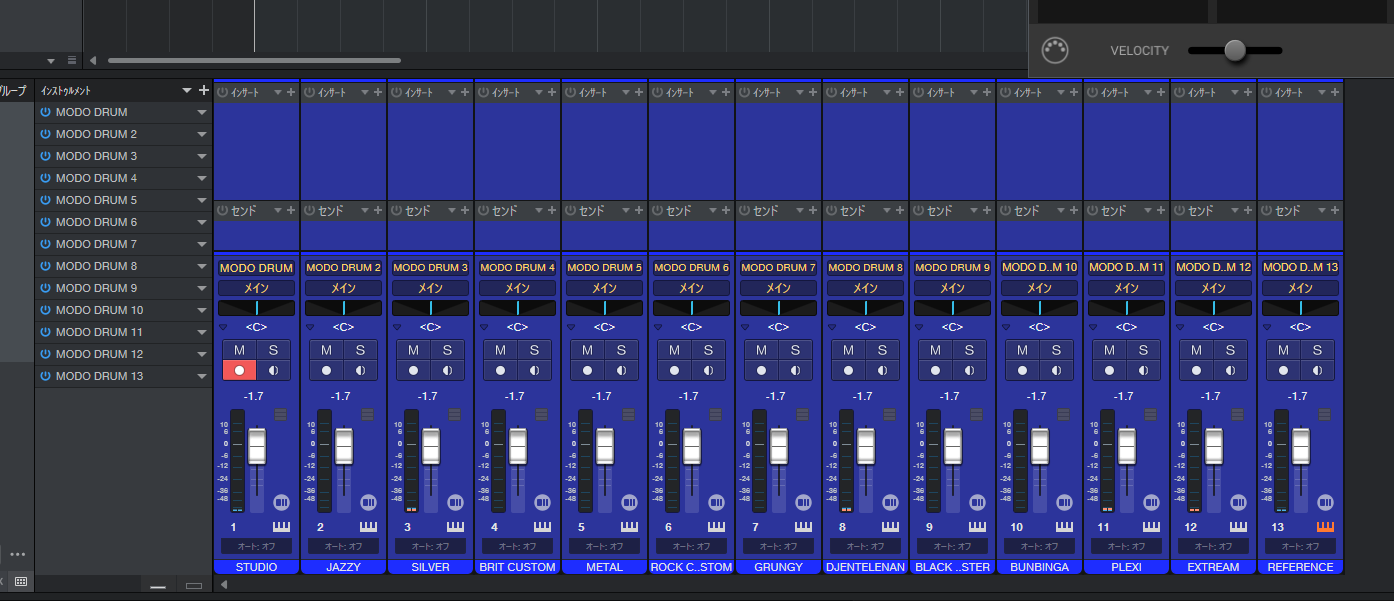Open メイン output selector on METAL channel
This screenshot has height=601, width=1394.
[x=604, y=288]
